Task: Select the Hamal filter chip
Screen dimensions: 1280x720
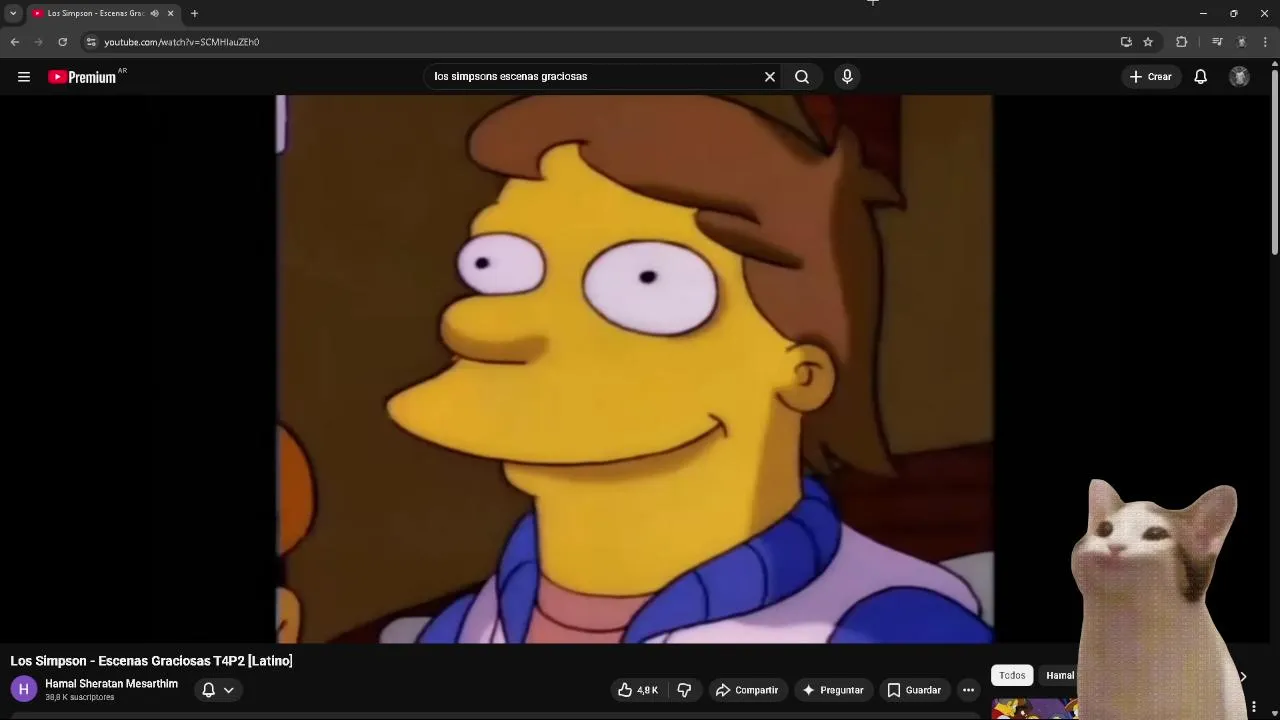Action: coord(1059,676)
